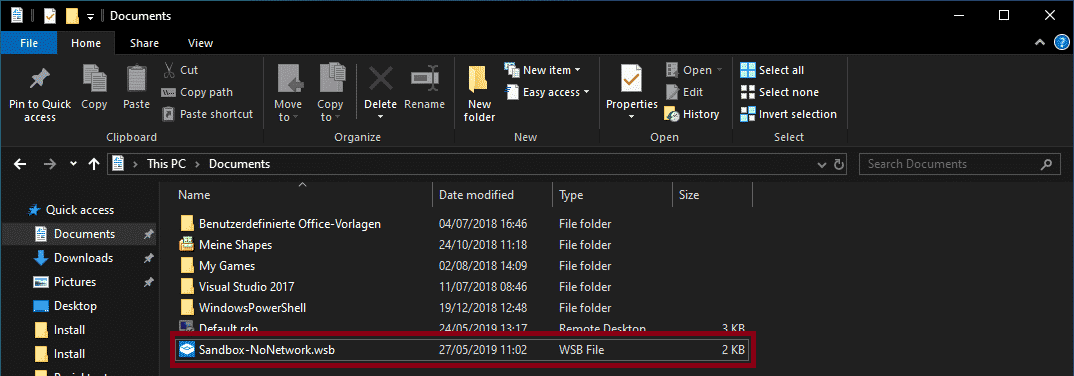Open the File menu tab
This screenshot has height=376, width=1074.
(29, 43)
